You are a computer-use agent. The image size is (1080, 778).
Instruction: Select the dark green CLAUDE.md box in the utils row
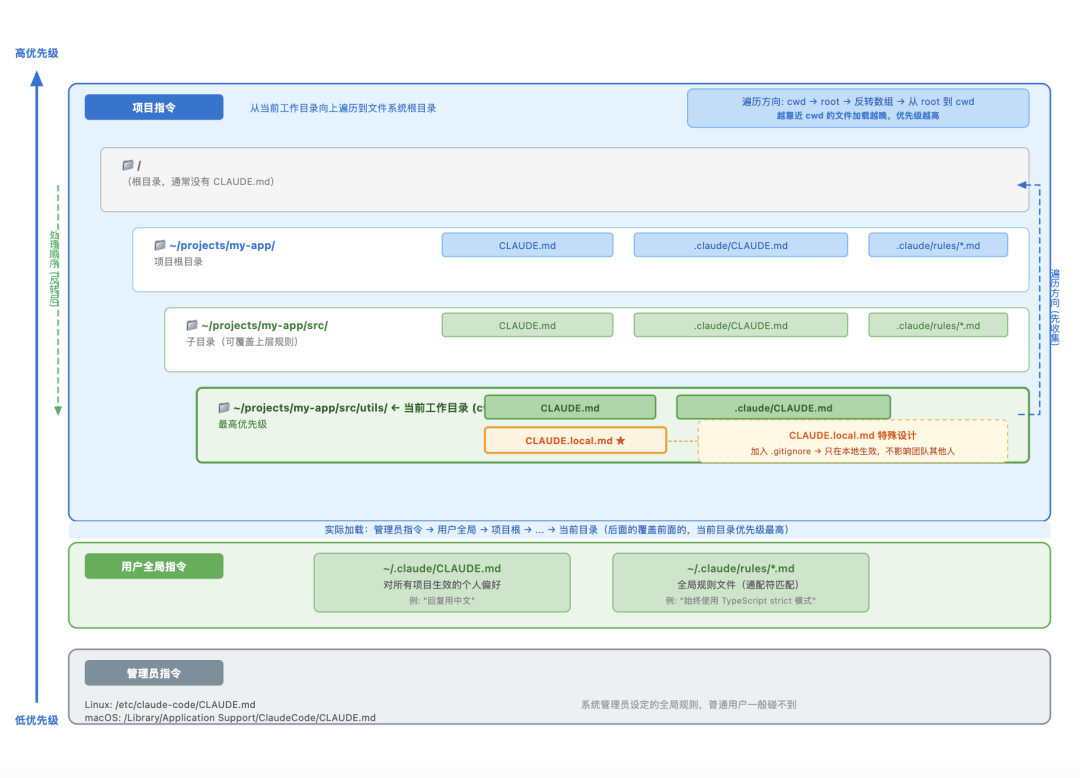[x=570, y=407]
